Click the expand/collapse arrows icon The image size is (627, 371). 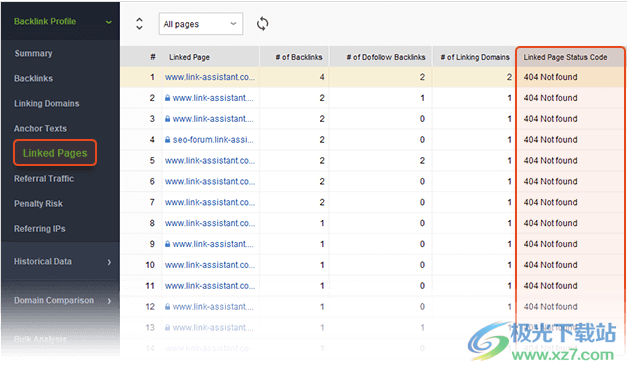139,24
